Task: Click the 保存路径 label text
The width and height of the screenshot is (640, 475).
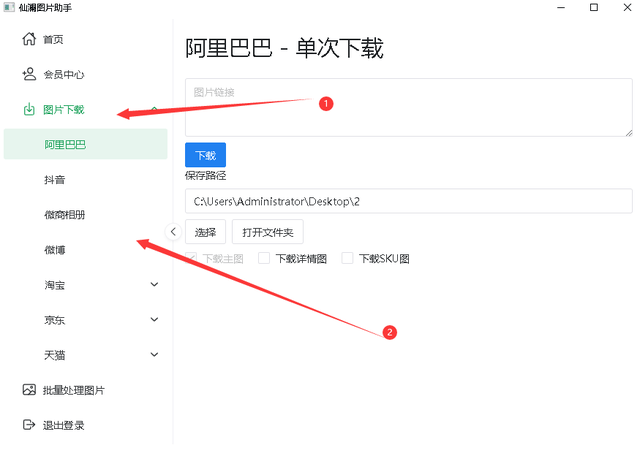Action: pyautogui.click(x=205, y=175)
